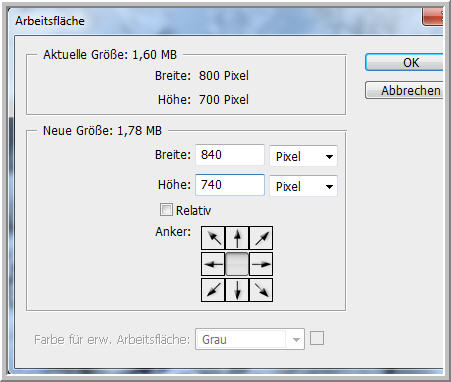The height and width of the screenshot is (382, 451).
Task: Set anchor to bottom-left arrow
Action: pyautogui.click(x=213, y=290)
